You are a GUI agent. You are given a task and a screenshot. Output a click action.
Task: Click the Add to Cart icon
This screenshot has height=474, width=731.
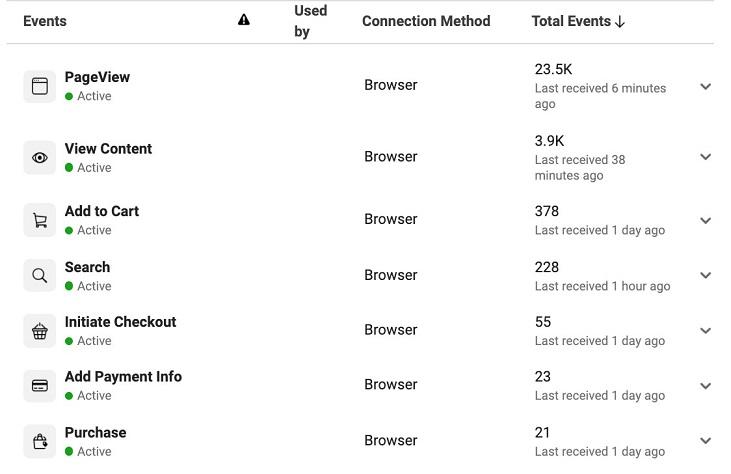tap(40, 221)
